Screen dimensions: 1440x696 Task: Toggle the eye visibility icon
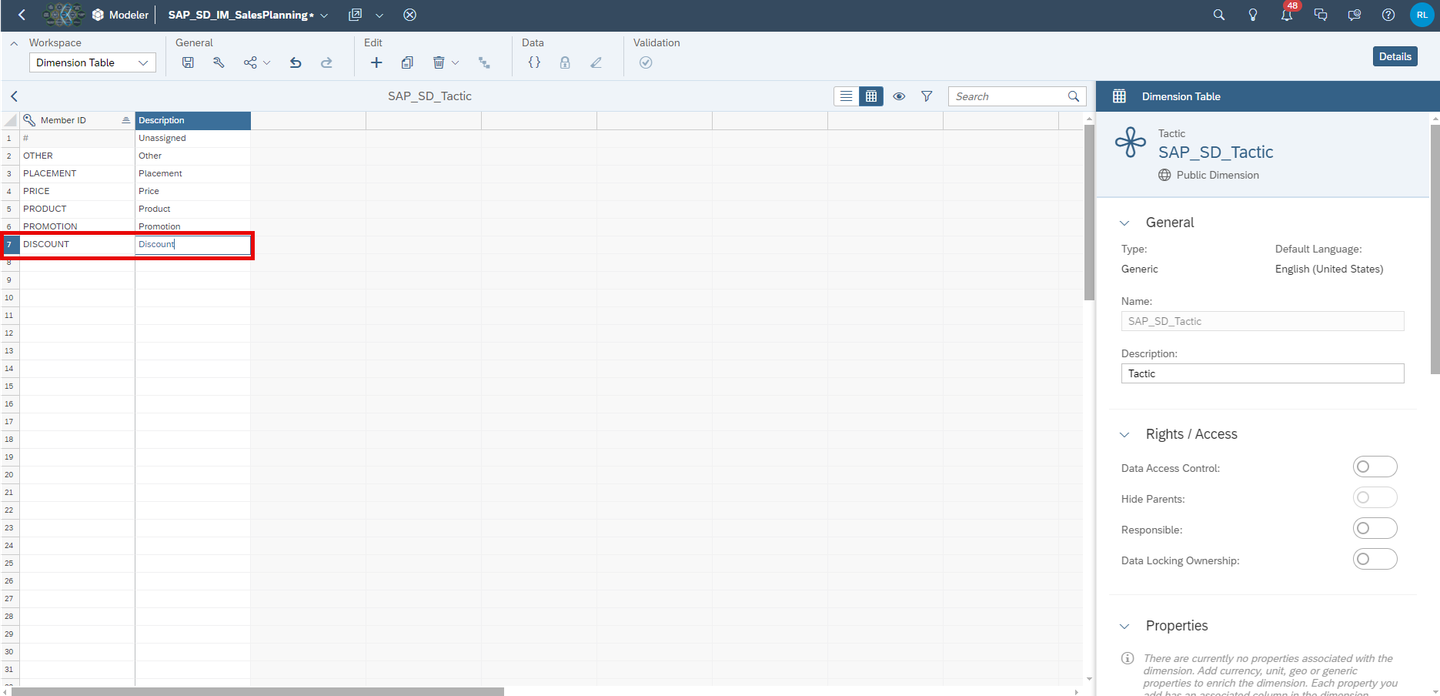pyautogui.click(x=899, y=97)
